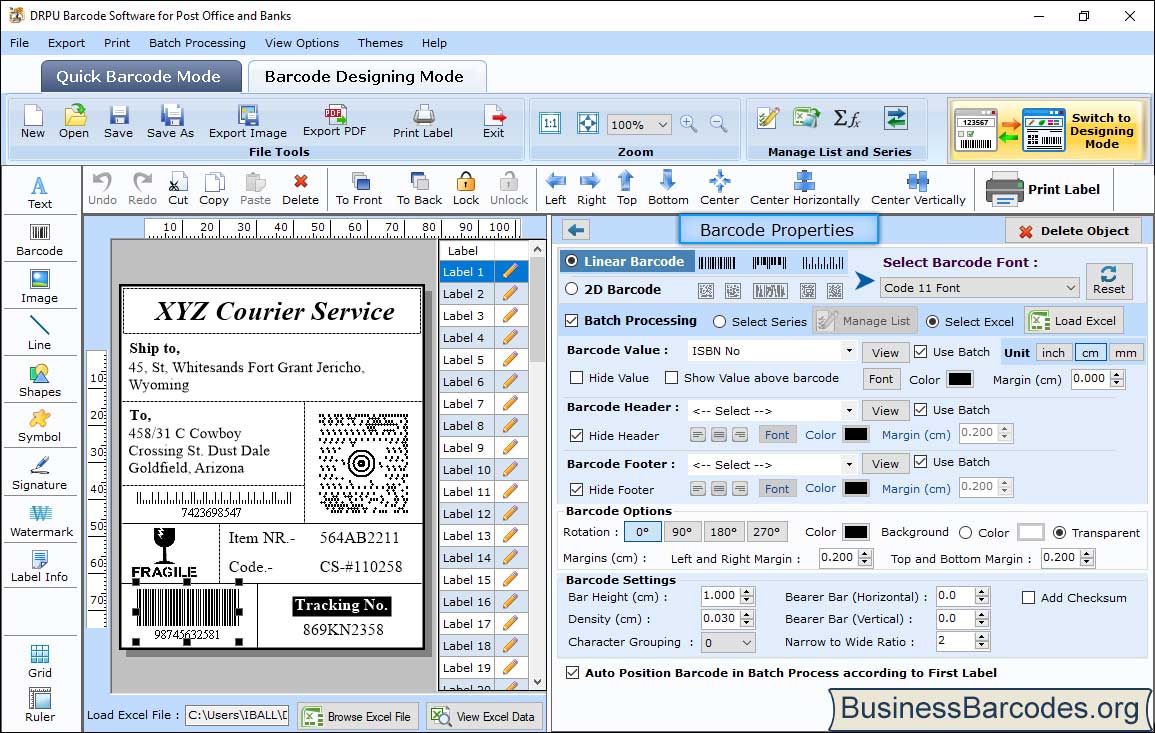
Task: Pick the Line drawing tool
Action: (x=40, y=334)
